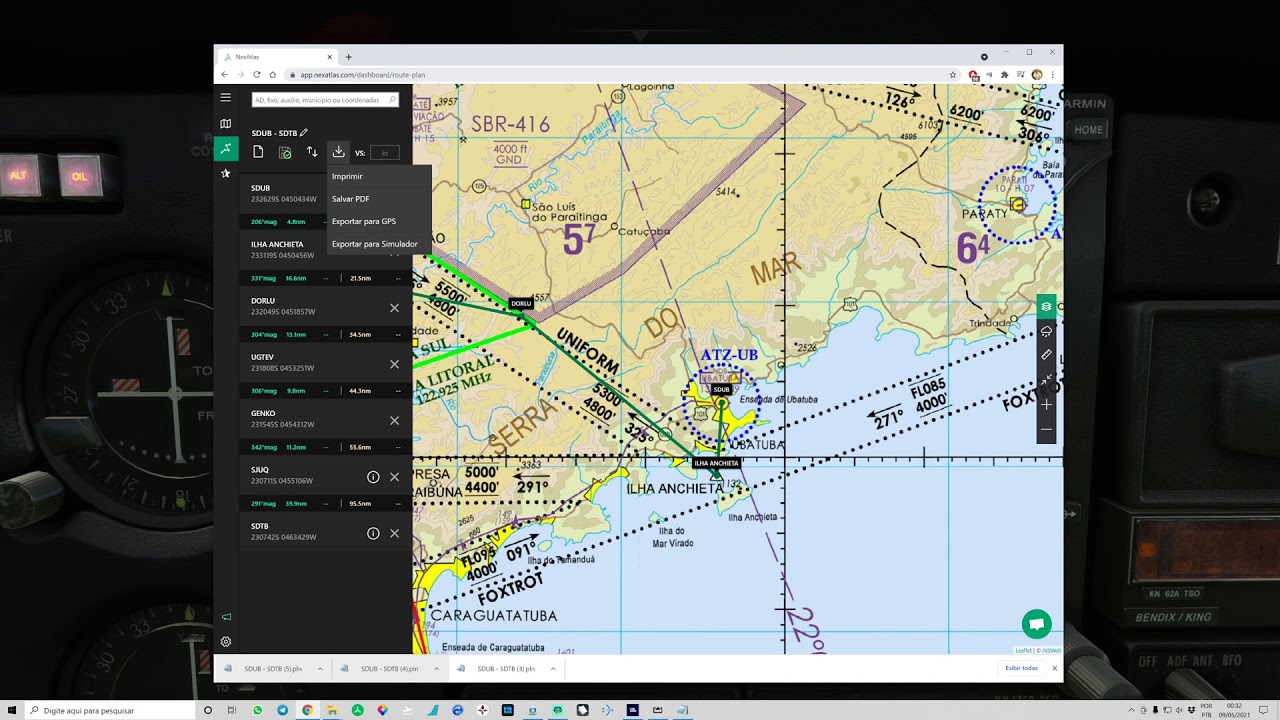Select the route planning sidebar icon
1280x720 pixels.
point(226,149)
